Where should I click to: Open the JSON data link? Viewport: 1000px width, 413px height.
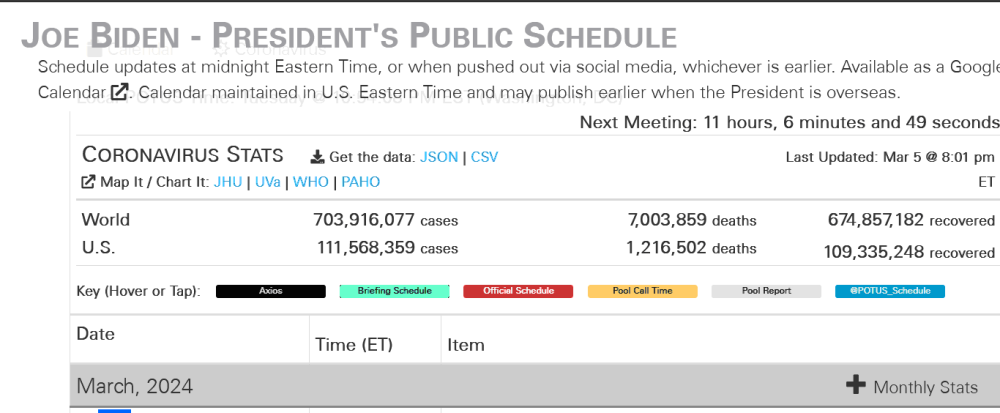click(439, 157)
